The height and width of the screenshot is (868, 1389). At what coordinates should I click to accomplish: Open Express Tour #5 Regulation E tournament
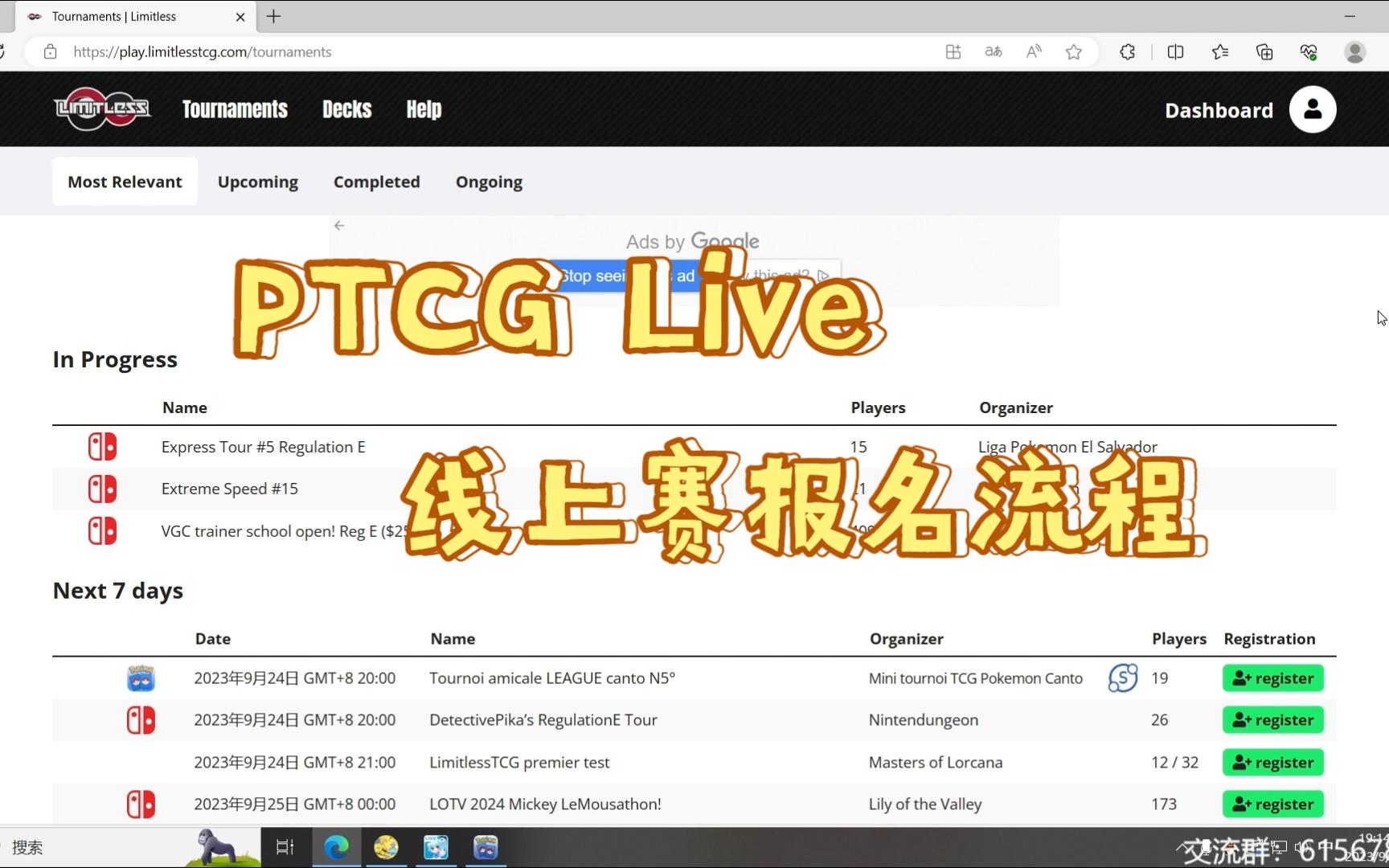point(263,447)
